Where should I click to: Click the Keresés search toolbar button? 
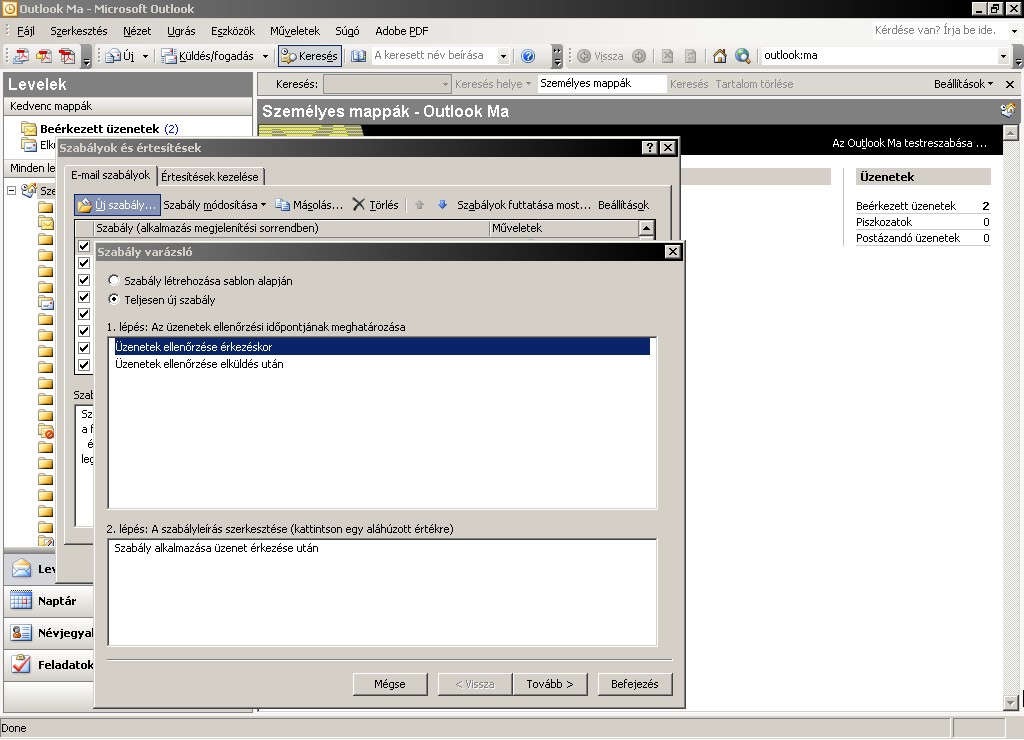[310, 56]
